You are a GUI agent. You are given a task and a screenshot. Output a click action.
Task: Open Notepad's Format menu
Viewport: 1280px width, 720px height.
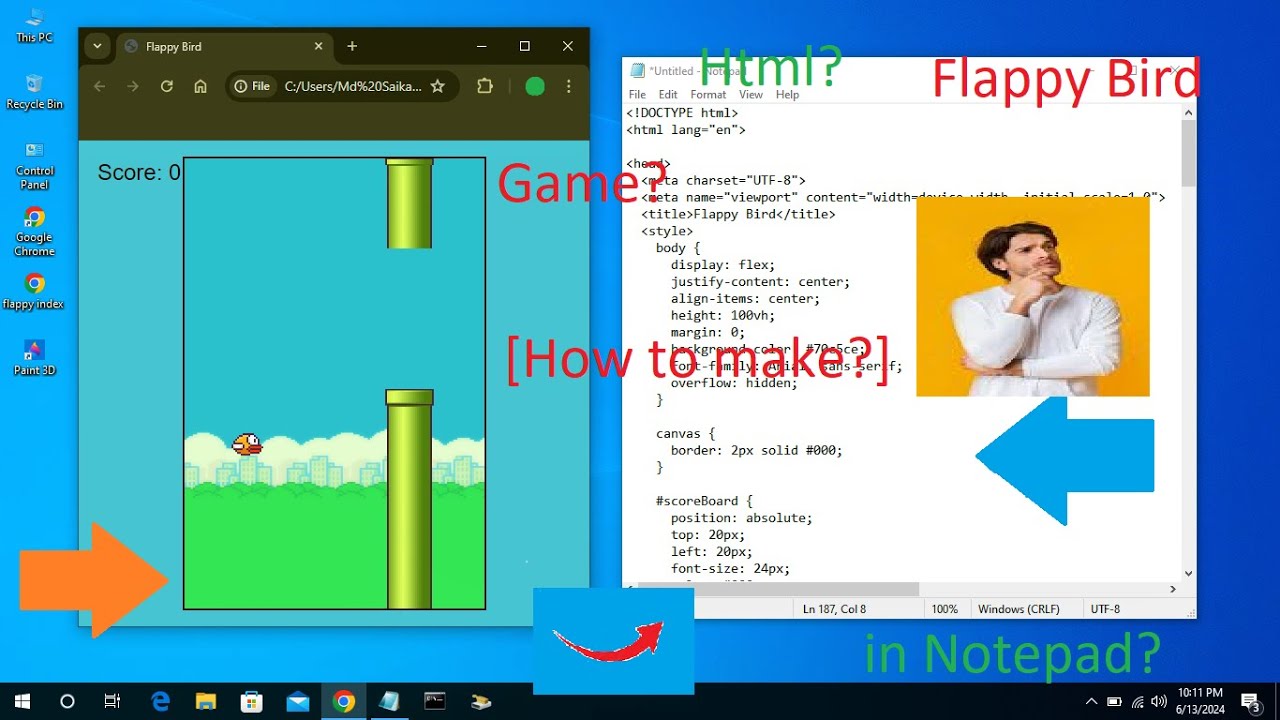pyautogui.click(x=708, y=95)
